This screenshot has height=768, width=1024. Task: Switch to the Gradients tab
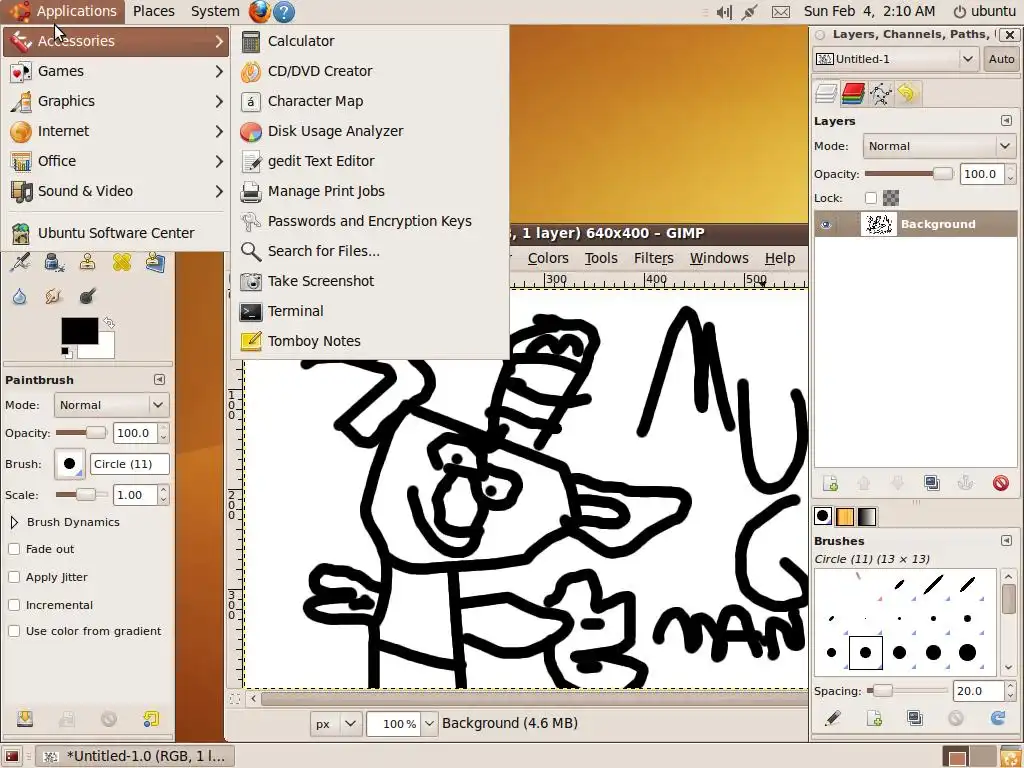(867, 517)
